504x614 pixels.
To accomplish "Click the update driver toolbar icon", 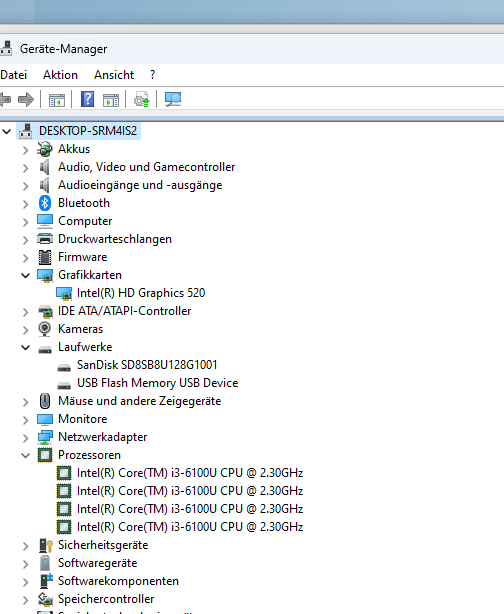I will tap(142, 99).
